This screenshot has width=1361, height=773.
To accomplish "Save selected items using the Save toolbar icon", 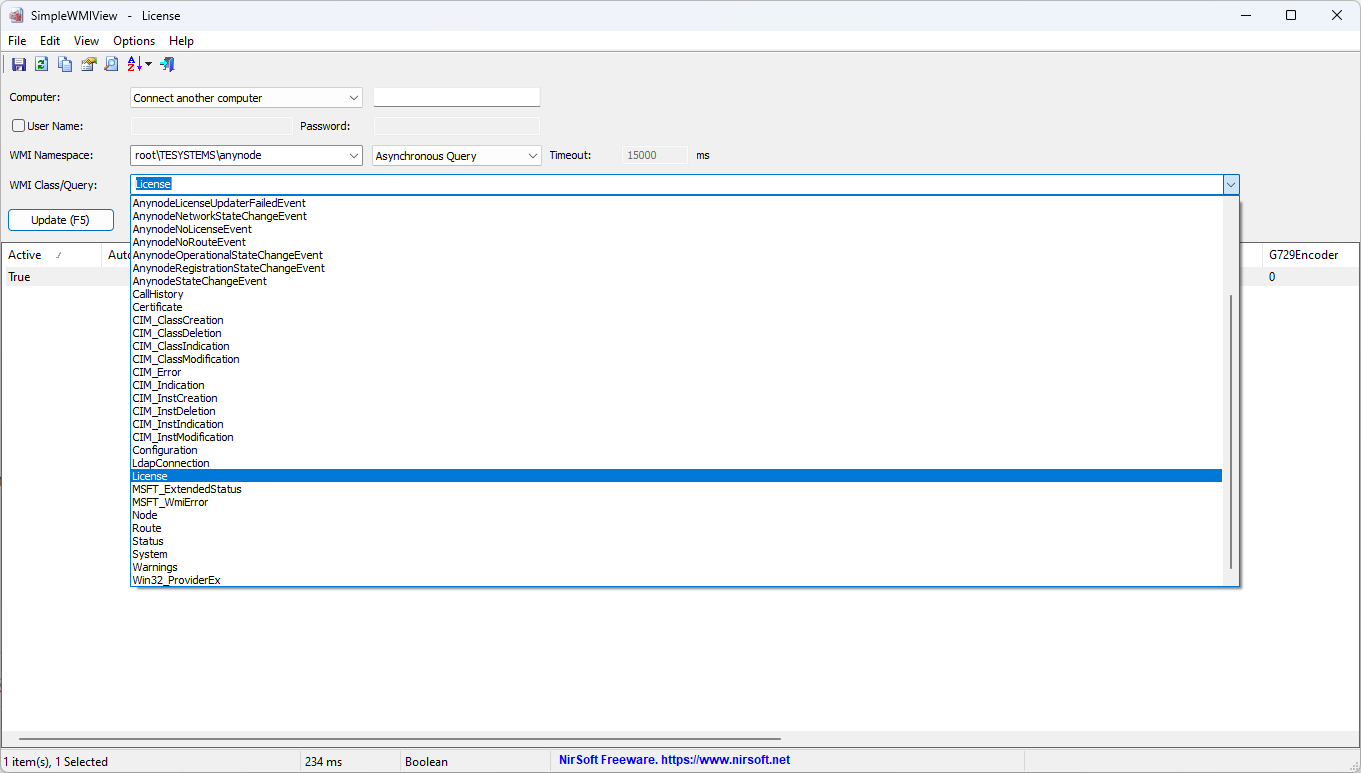I will [18, 64].
